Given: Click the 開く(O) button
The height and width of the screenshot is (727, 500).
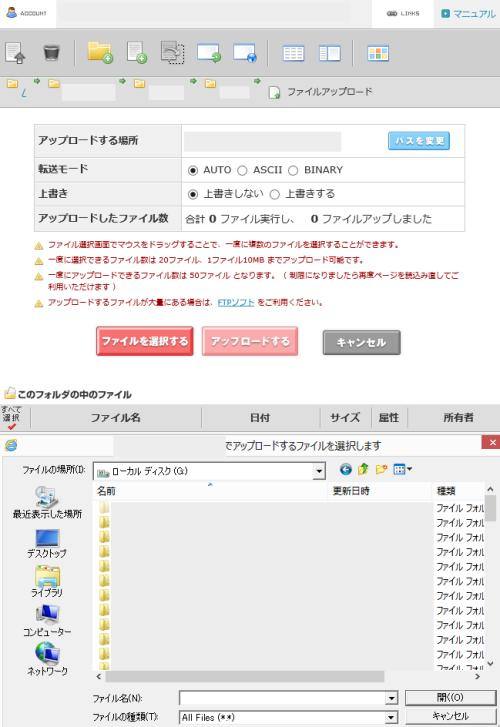Looking at the screenshot, I should [450, 697].
